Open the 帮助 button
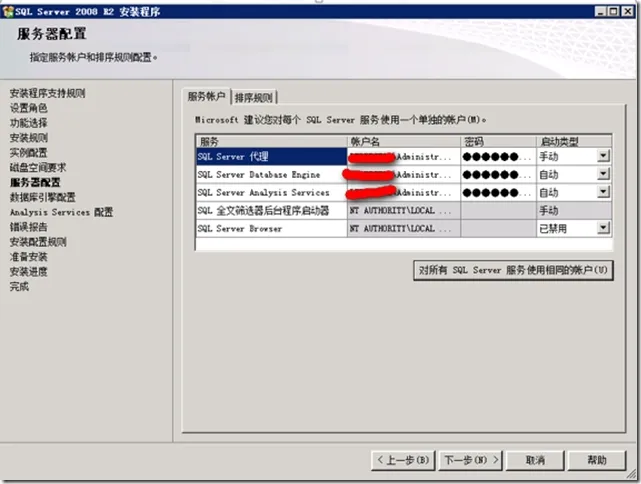This screenshot has height=484, width=641. click(x=597, y=460)
